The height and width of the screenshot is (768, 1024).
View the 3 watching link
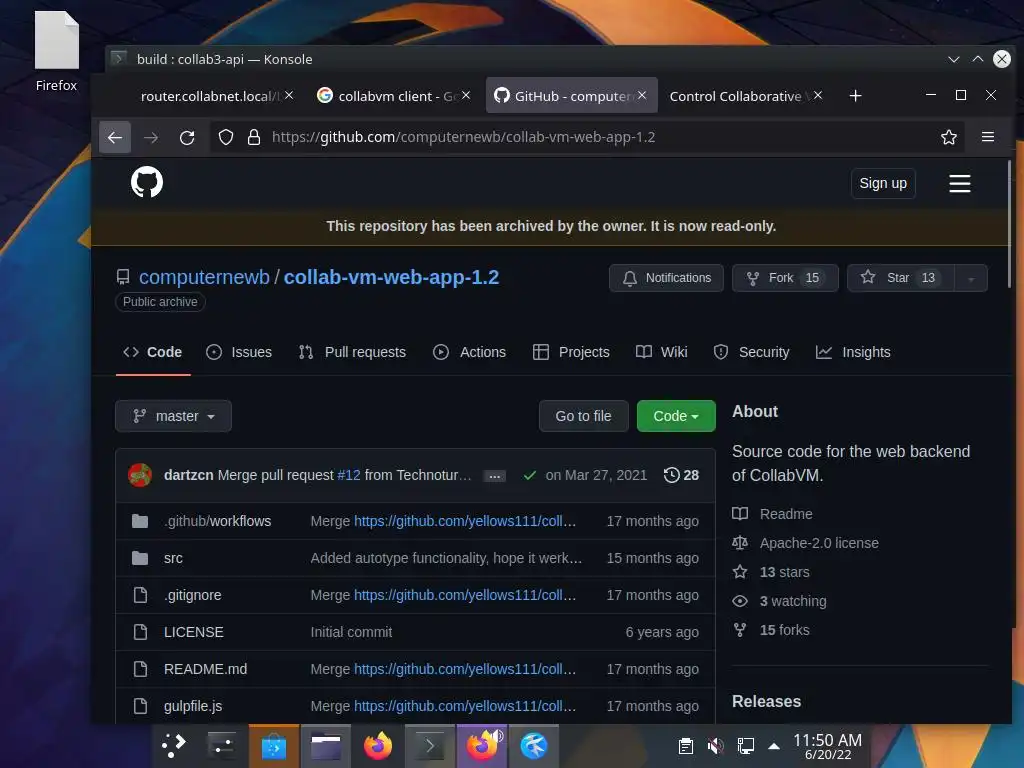(x=780, y=601)
